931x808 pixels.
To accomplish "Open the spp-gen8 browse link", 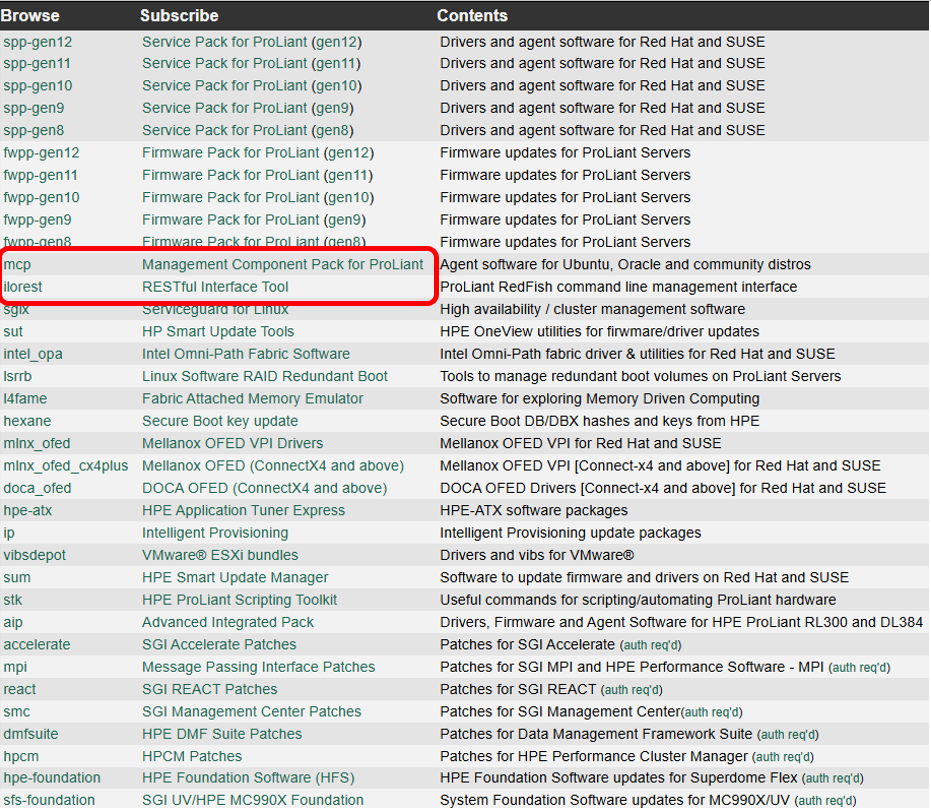I will 34,131.
